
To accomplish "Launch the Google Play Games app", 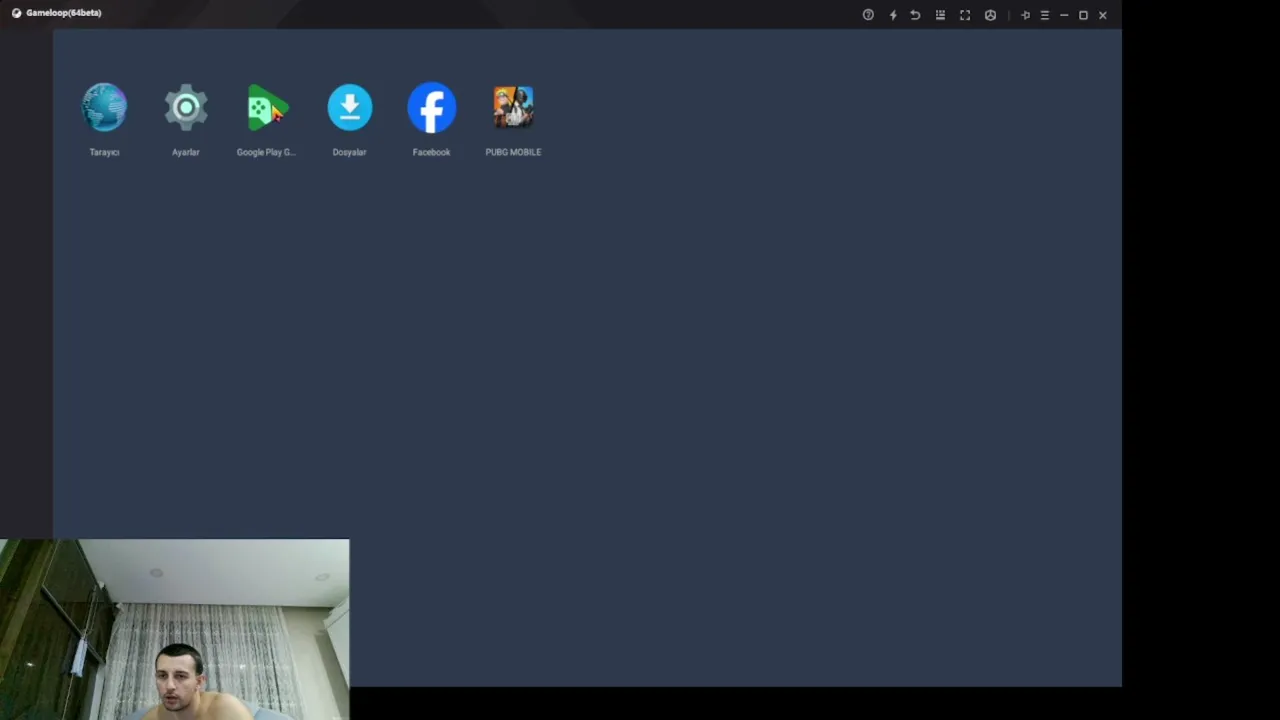I will coord(267,108).
